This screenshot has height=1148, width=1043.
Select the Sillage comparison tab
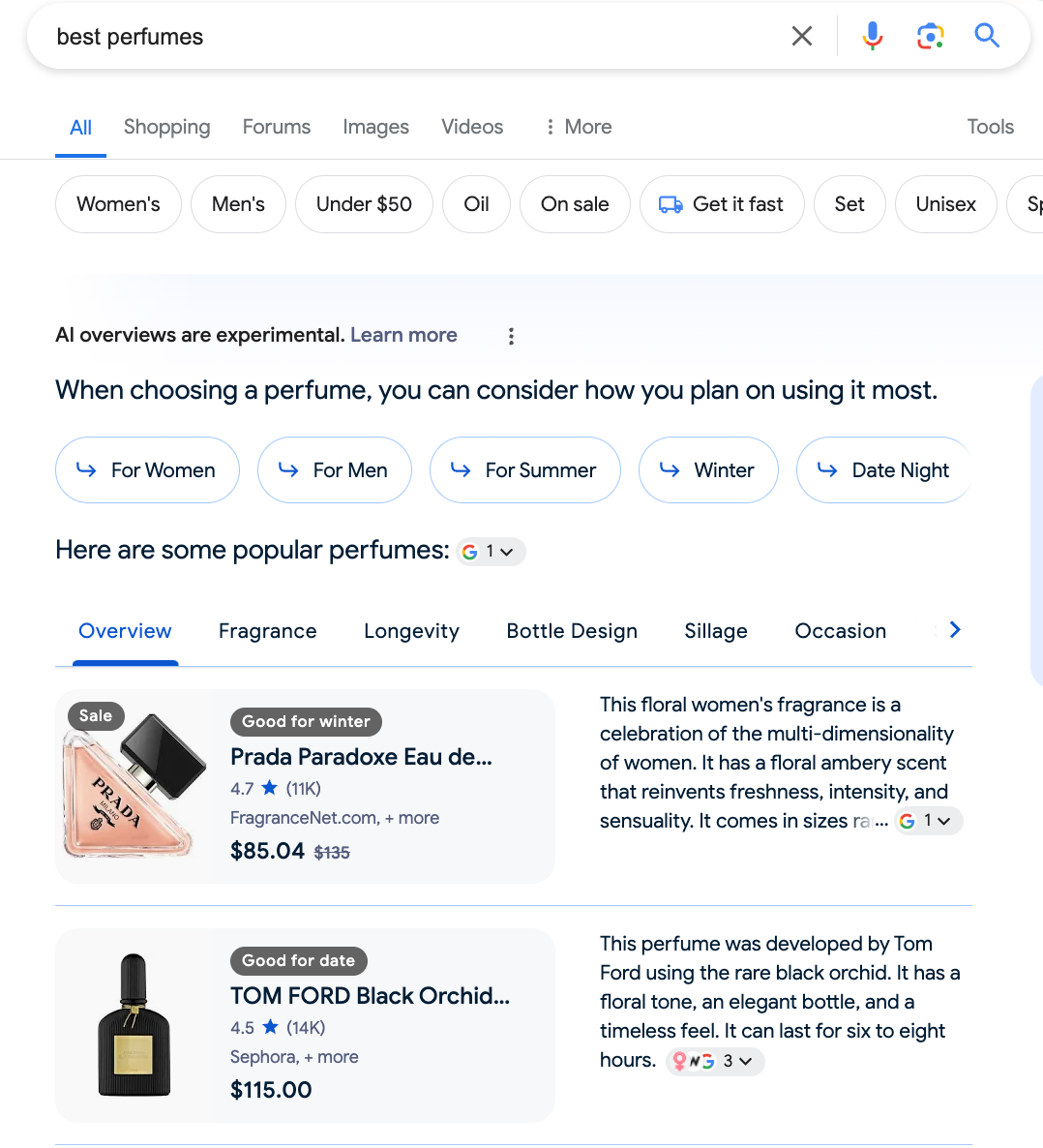(x=716, y=631)
